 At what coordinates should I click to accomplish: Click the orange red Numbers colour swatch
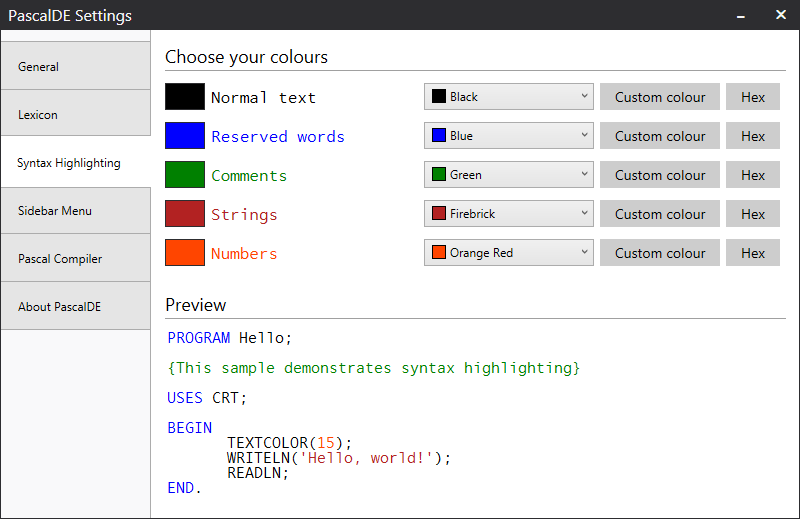185,253
